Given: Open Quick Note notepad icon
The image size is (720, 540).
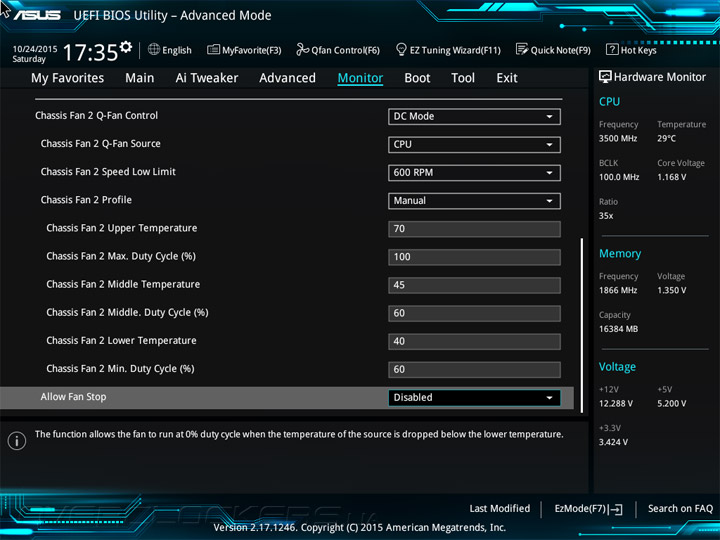Looking at the screenshot, I should (522, 49).
